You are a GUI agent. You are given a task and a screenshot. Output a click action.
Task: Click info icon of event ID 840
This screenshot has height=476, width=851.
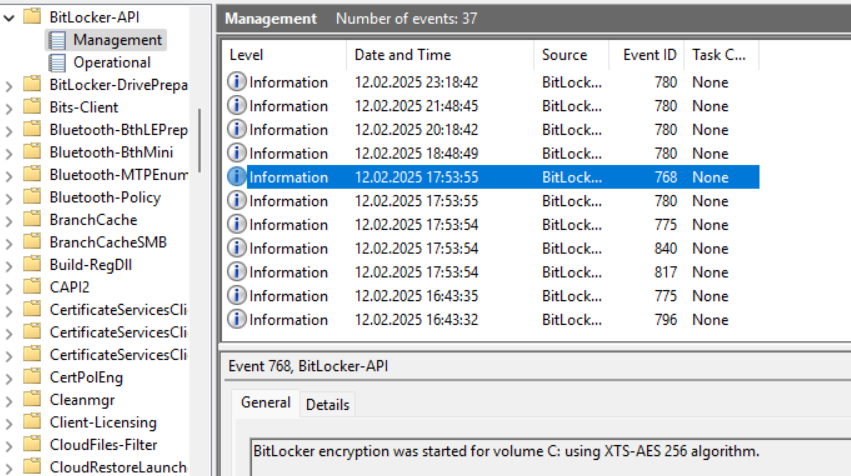tap(236, 248)
